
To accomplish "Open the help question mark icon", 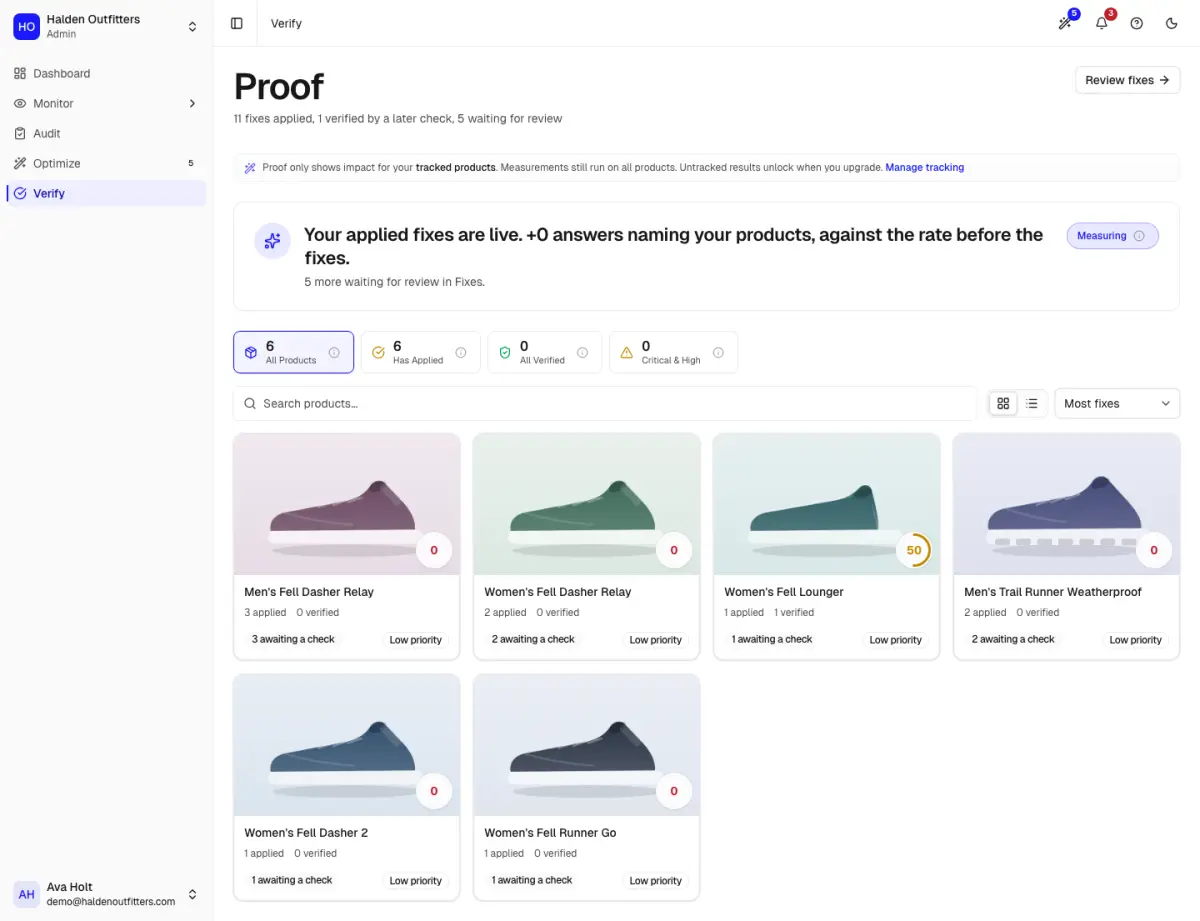I will coord(1137,23).
